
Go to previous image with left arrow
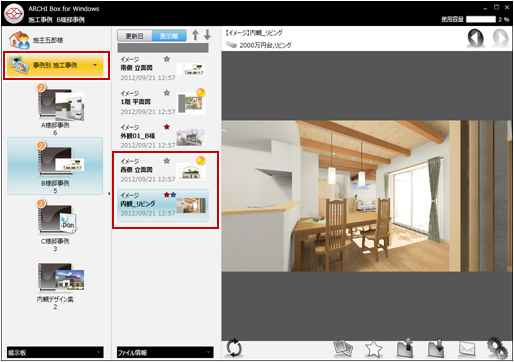coord(476,38)
